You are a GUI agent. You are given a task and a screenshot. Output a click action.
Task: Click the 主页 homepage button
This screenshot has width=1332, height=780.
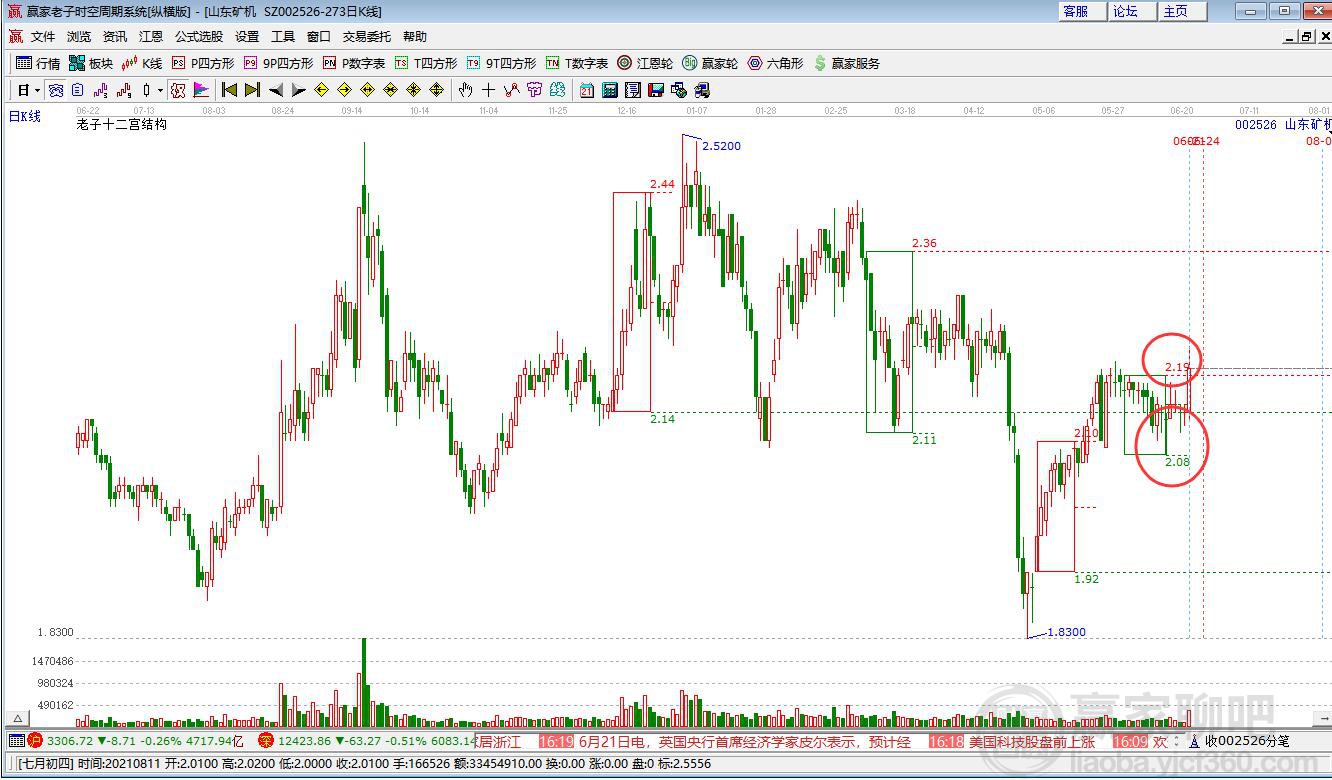click(x=1183, y=11)
